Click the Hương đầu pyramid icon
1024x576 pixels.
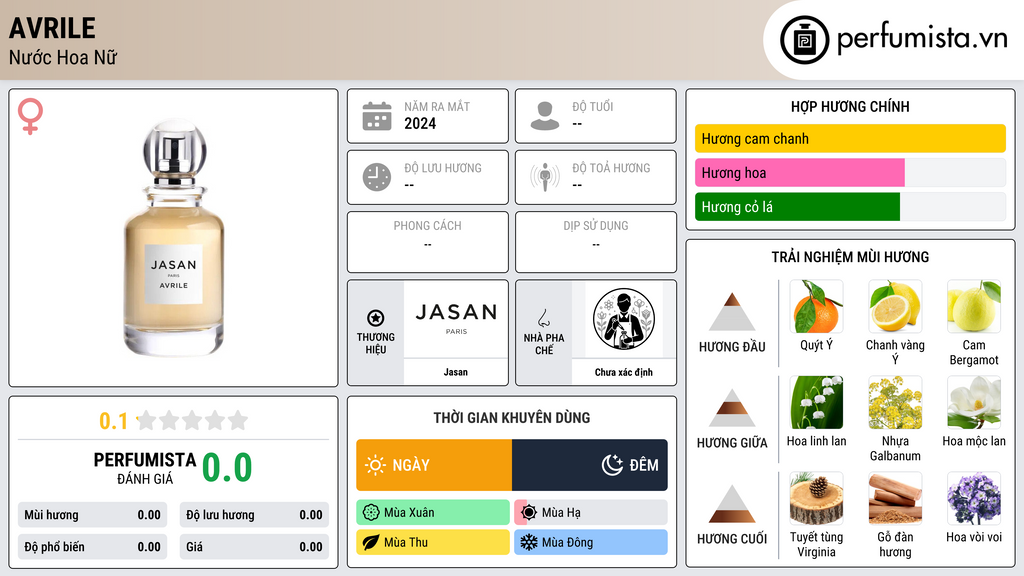pyautogui.click(x=732, y=312)
